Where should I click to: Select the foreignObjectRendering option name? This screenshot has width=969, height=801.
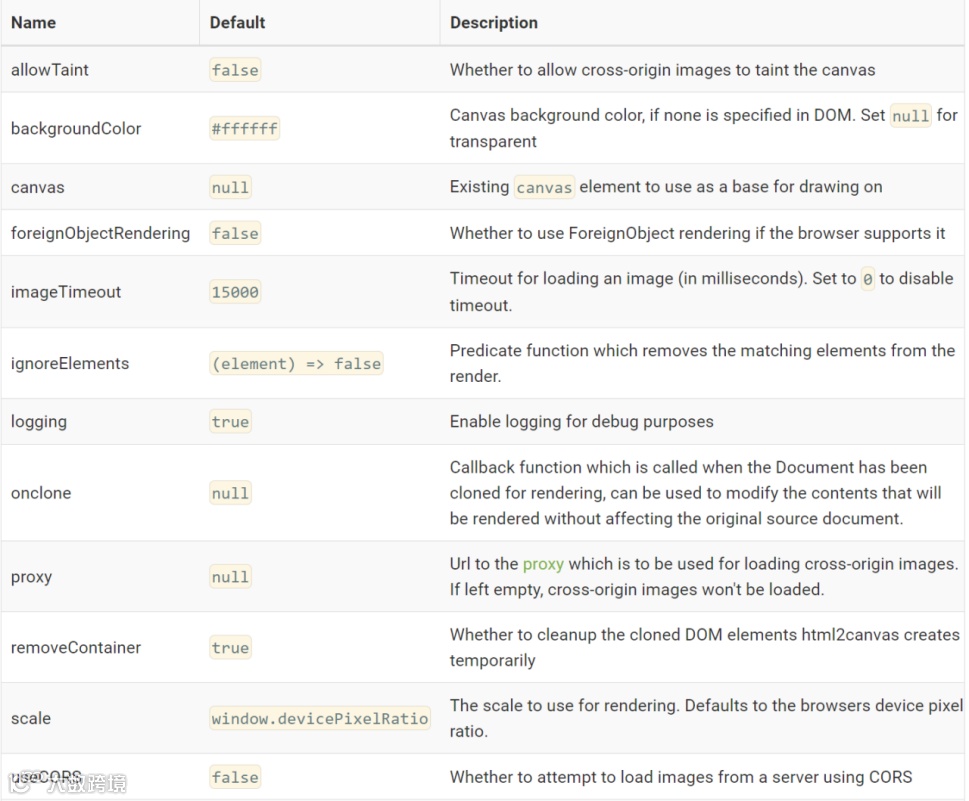[x=100, y=233]
